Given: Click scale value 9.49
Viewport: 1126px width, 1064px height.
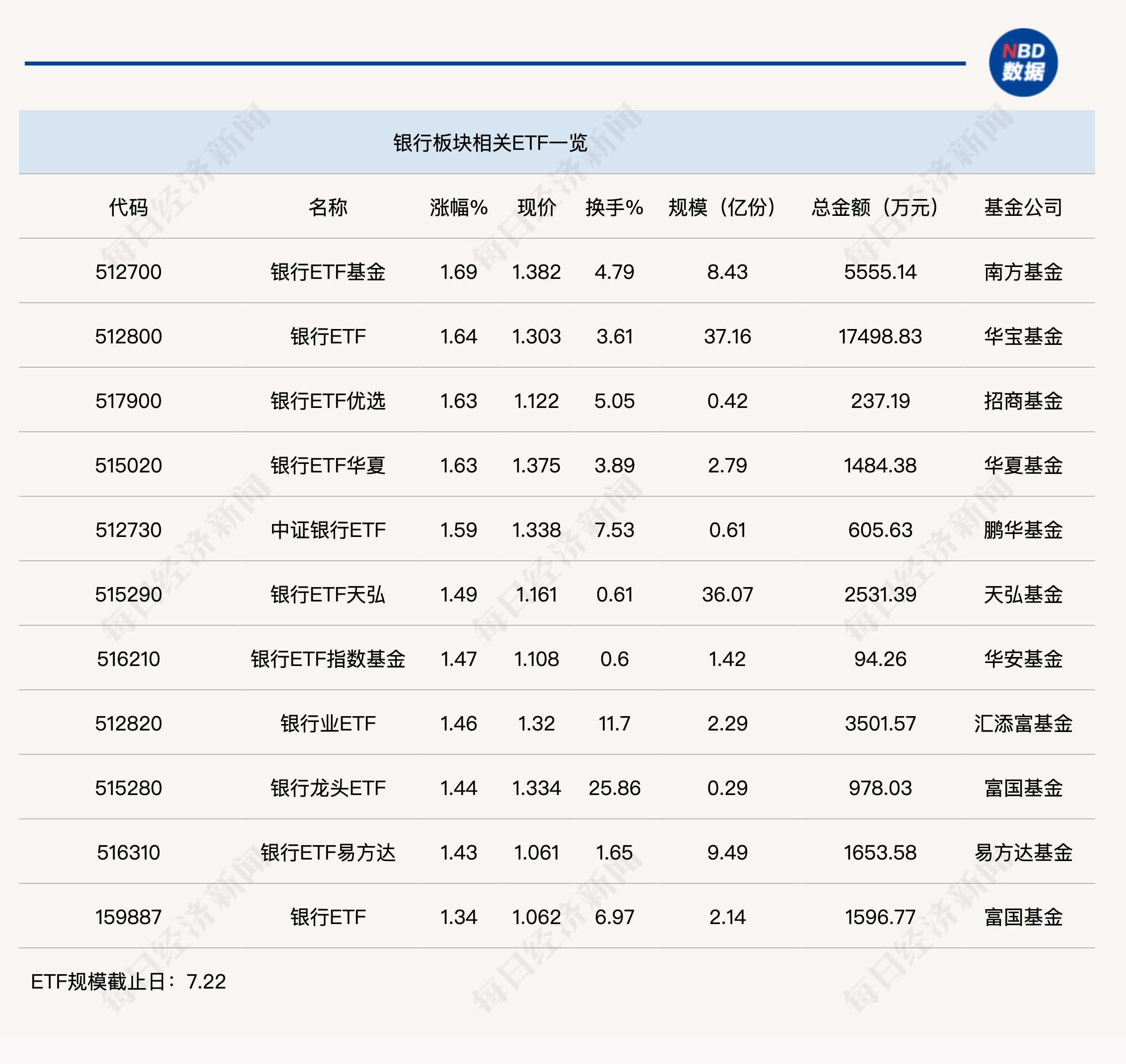Looking at the screenshot, I should coord(727,853).
